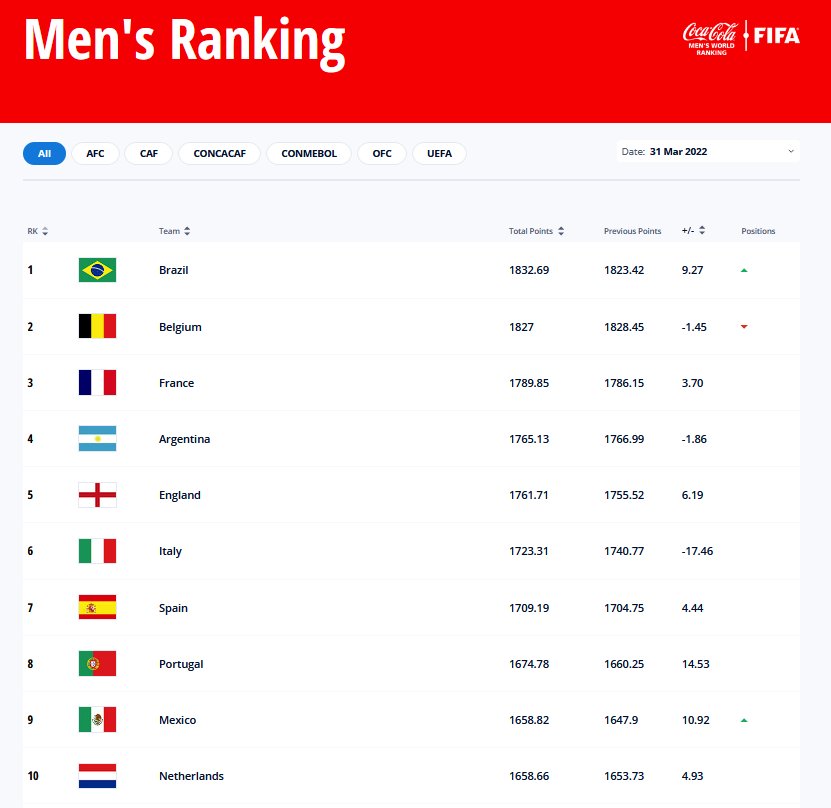Click the France flag icon

pyautogui.click(x=97, y=383)
